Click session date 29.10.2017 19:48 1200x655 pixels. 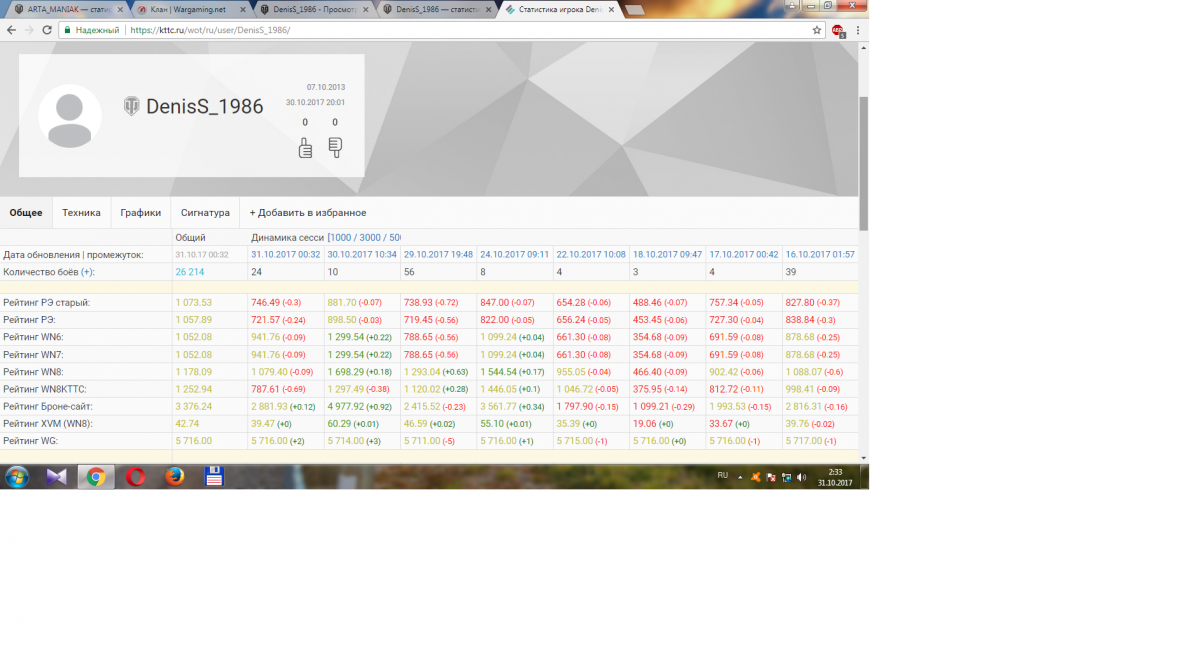click(x=438, y=255)
